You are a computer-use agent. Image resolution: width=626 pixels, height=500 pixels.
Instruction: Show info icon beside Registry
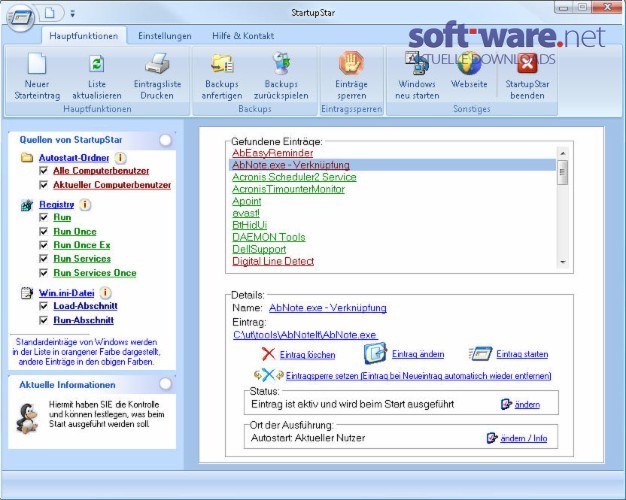click(x=85, y=204)
